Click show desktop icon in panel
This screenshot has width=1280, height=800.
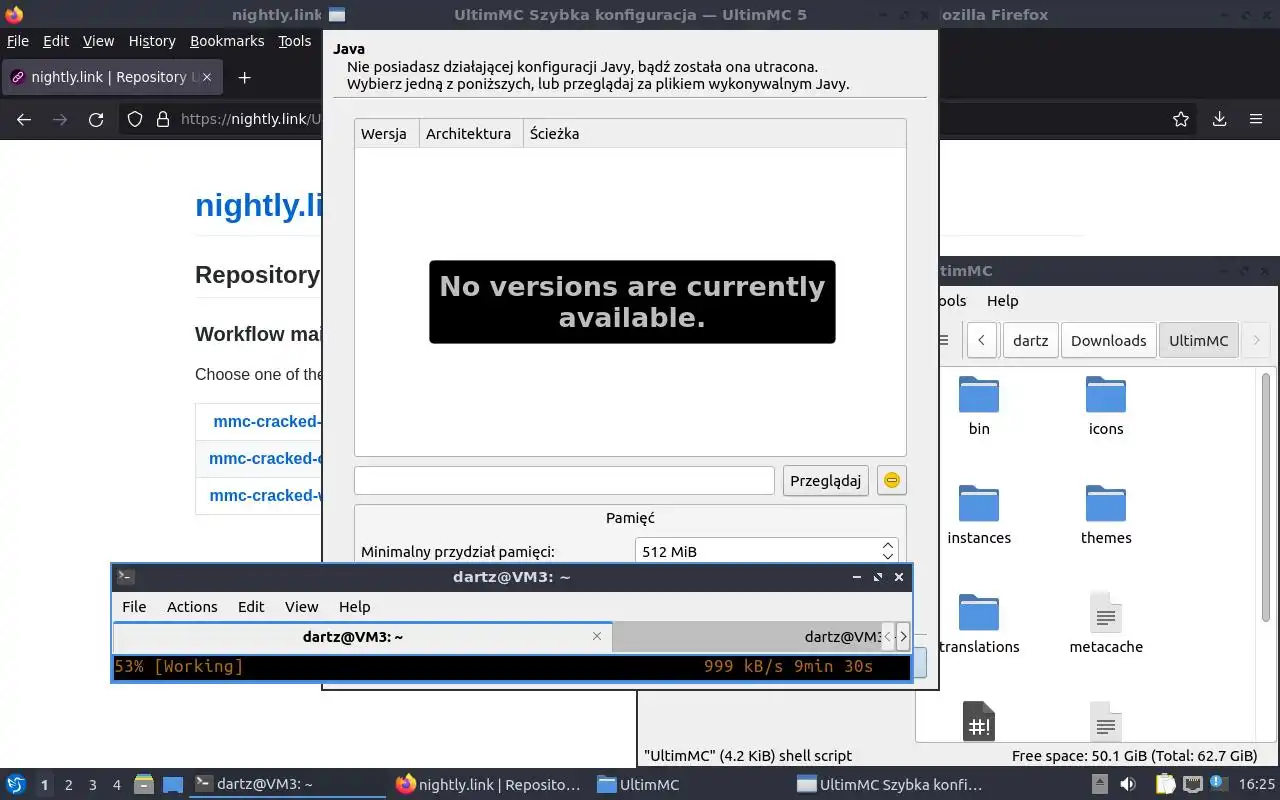click(x=173, y=785)
